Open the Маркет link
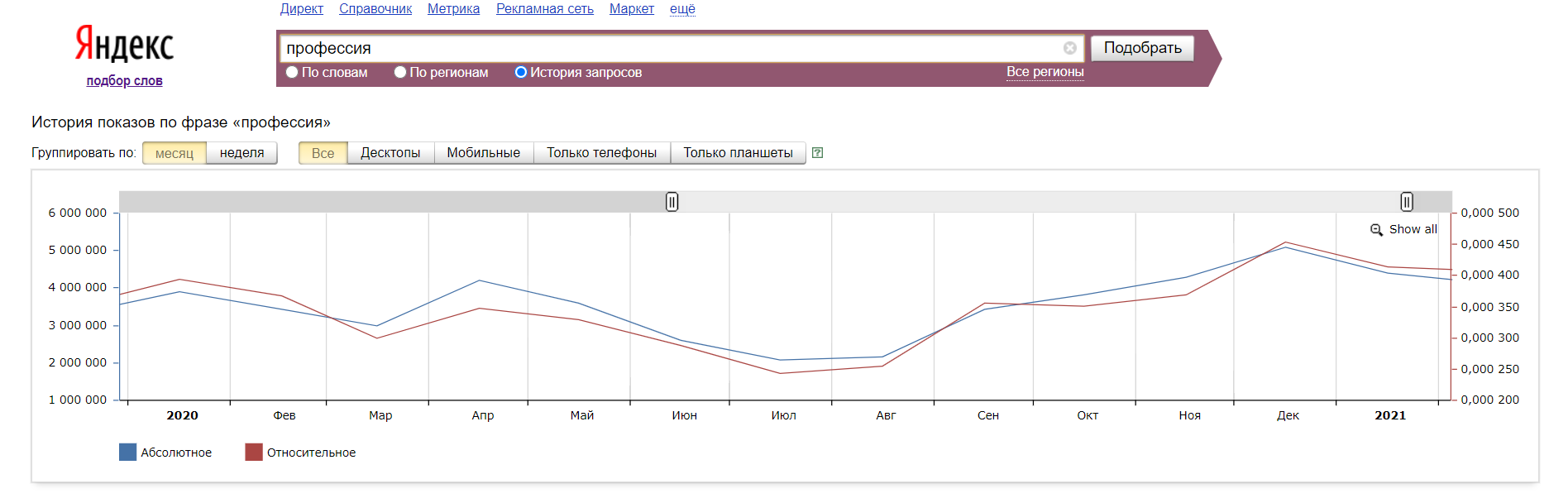The width and height of the screenshot is (1568, 503). (x=632, y=9)
